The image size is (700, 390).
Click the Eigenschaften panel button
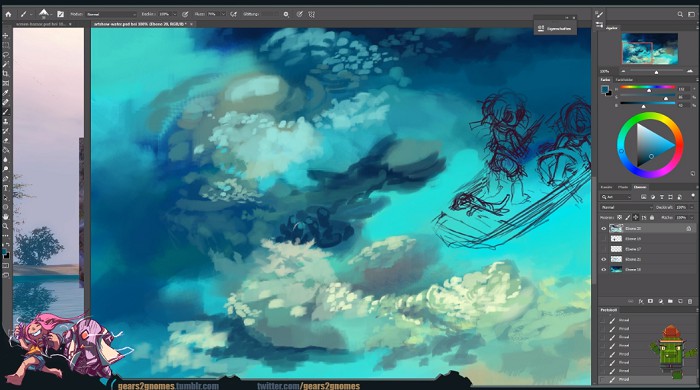[x=555, y=29]
